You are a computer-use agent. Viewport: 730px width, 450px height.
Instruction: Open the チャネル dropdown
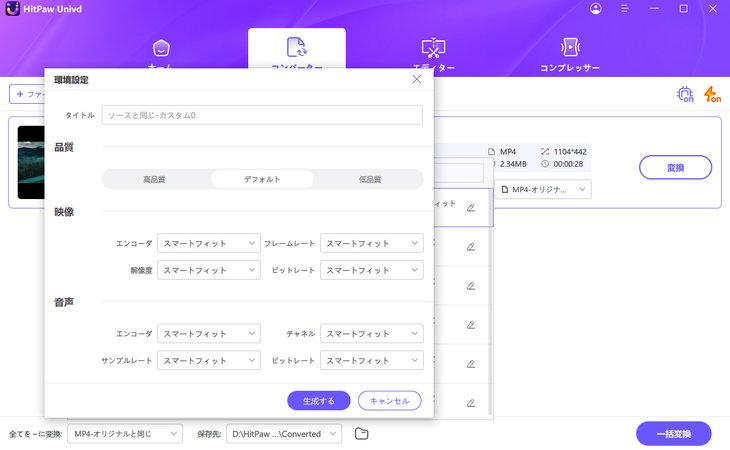pyautogui.click(x=372, y=334)
